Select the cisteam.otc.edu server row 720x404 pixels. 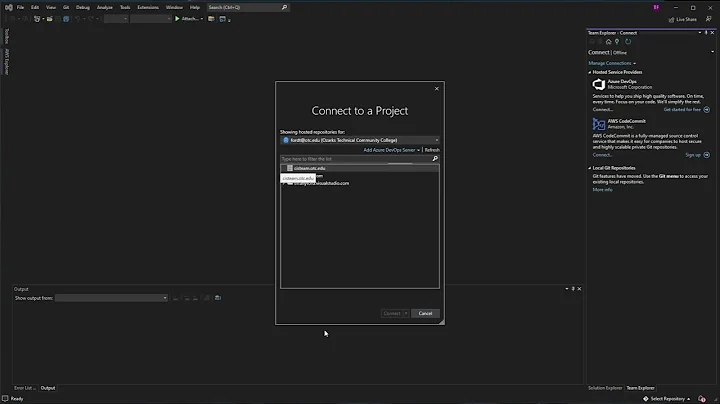tap(360, 168)
